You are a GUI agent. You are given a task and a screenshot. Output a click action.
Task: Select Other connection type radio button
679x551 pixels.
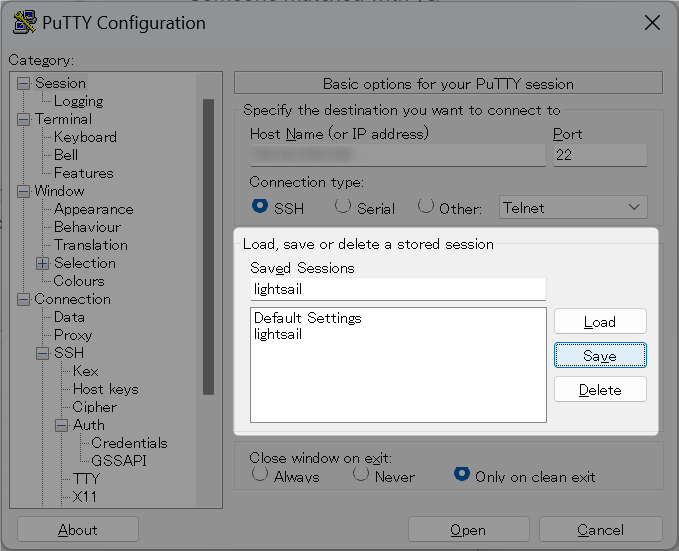tap(426, 206)
